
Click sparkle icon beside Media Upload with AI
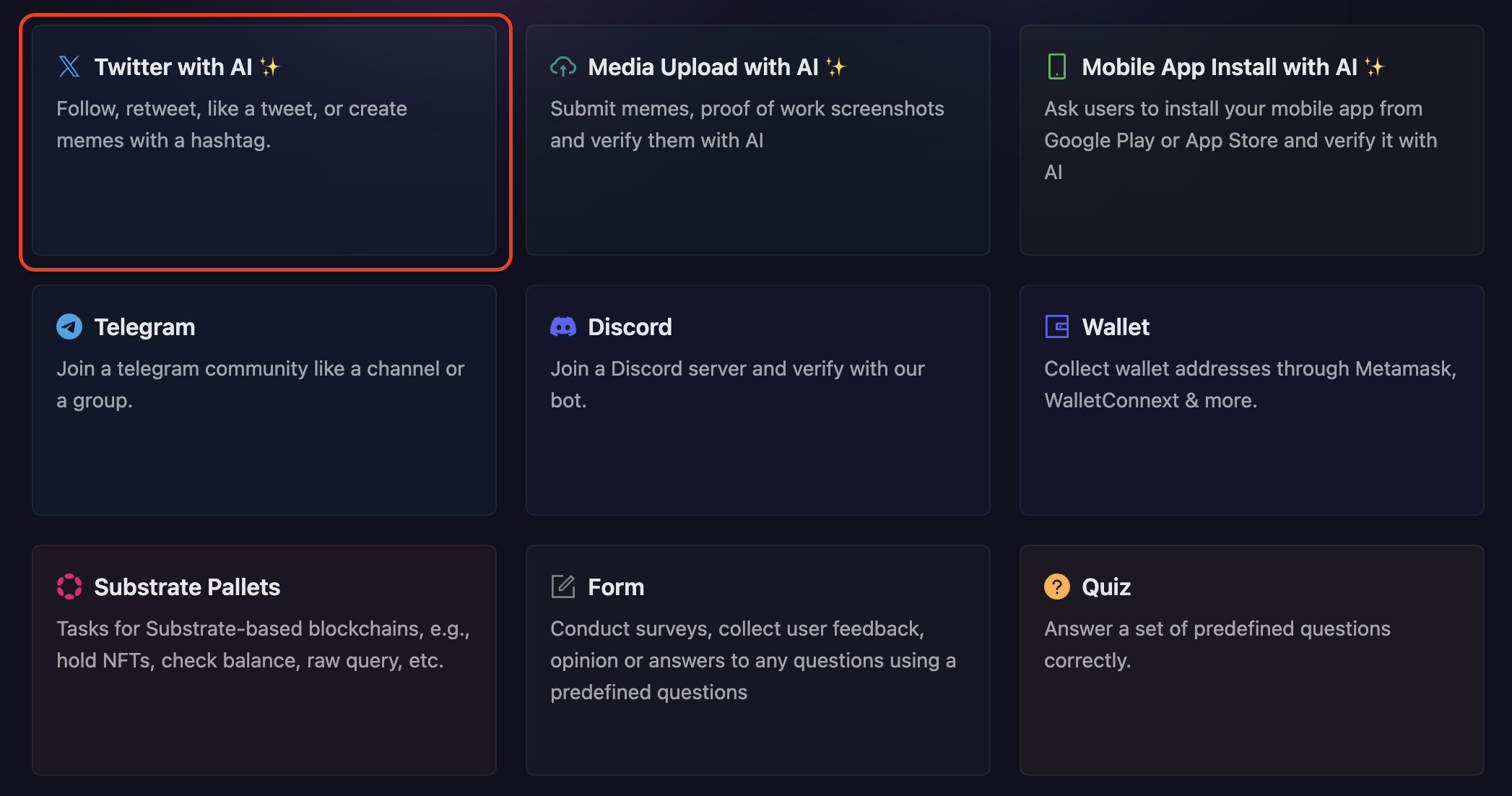[836, 67]
